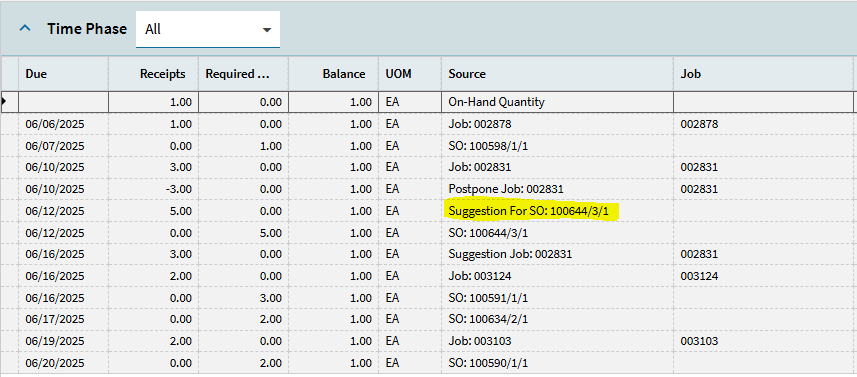Click Job column value 003103
857x377 pixels.
click(699, 341)
